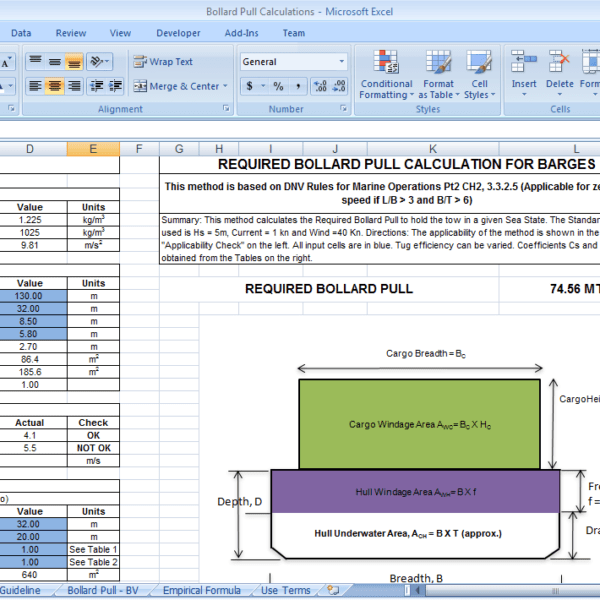Open the Format as Table gallery
The image size is (600, 600).
click(439, 75)
